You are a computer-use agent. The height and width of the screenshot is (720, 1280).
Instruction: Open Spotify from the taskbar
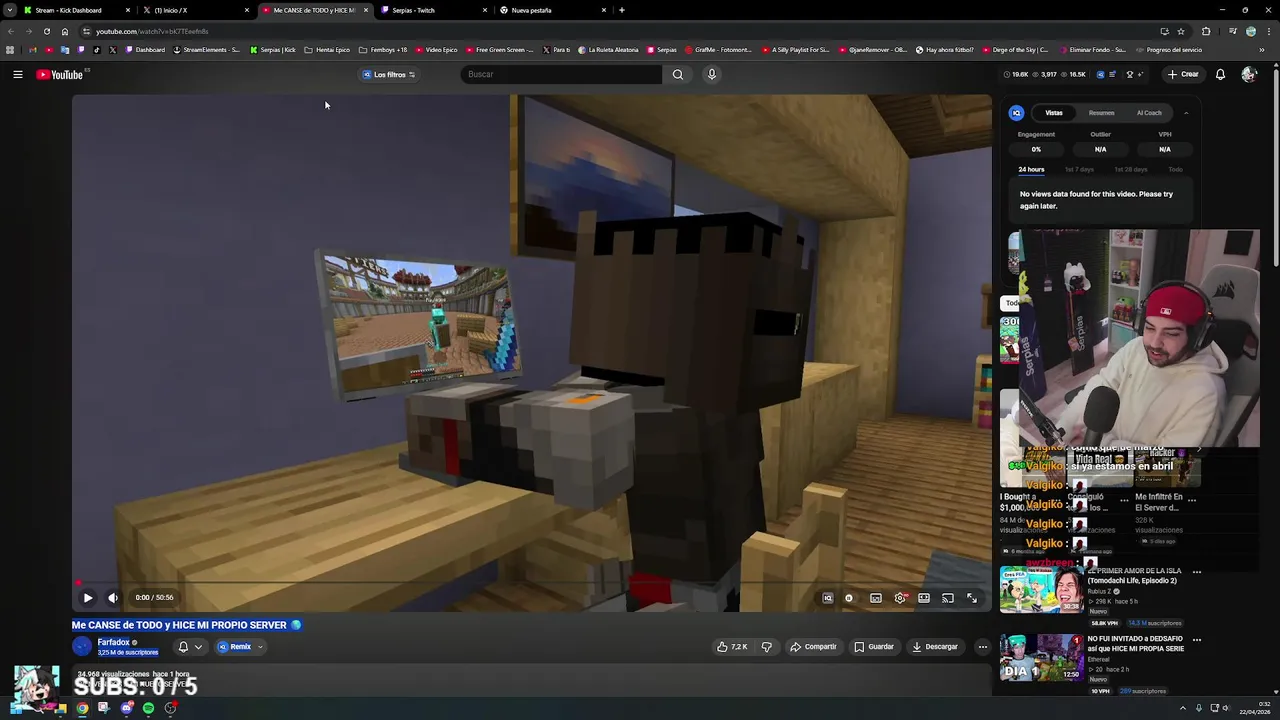(x=148, y=708)
